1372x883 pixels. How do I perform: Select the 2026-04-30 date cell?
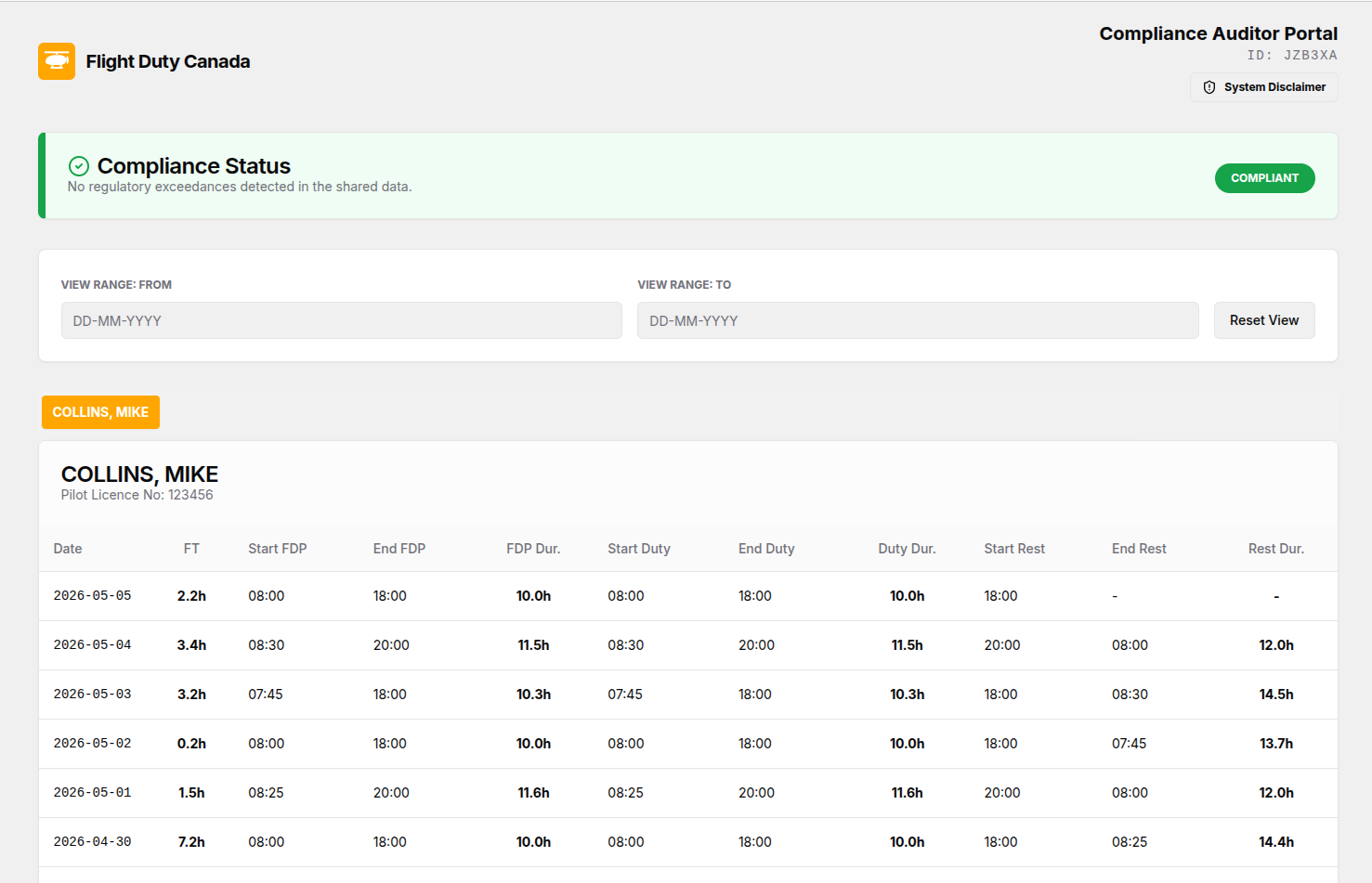[x=92, y=842]
